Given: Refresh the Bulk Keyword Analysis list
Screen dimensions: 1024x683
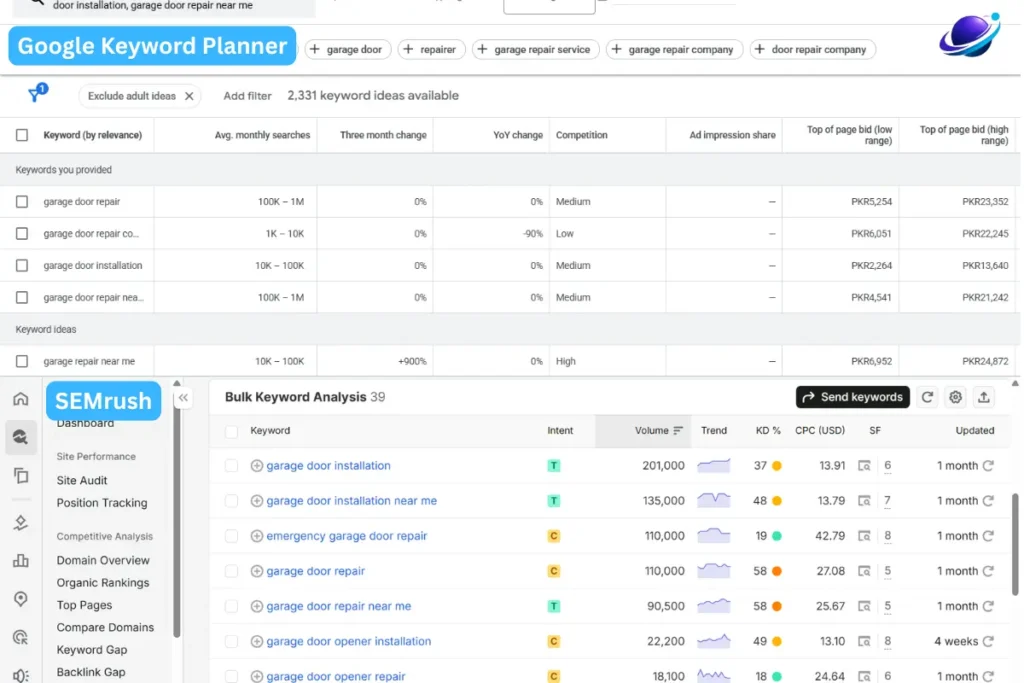Looking at the screenshot, I should click(927, 397).
